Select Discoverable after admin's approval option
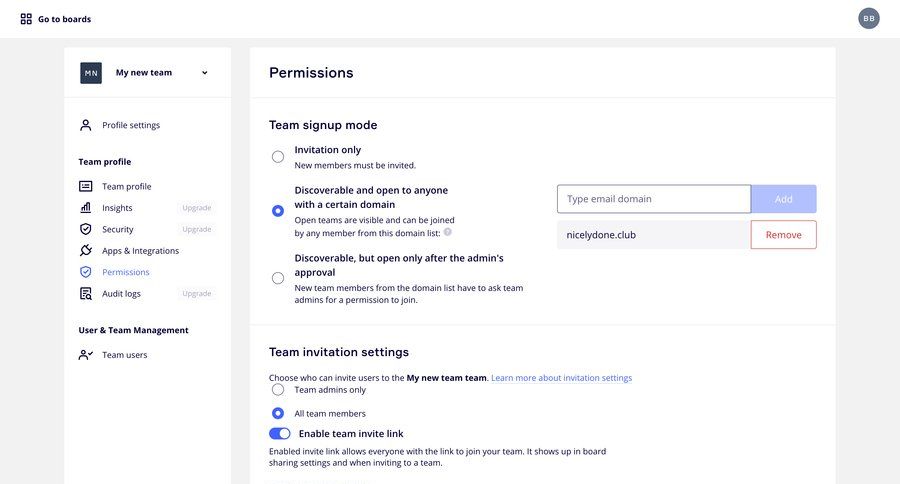This screenshot has height=484, width=900. tap(278, 278)
